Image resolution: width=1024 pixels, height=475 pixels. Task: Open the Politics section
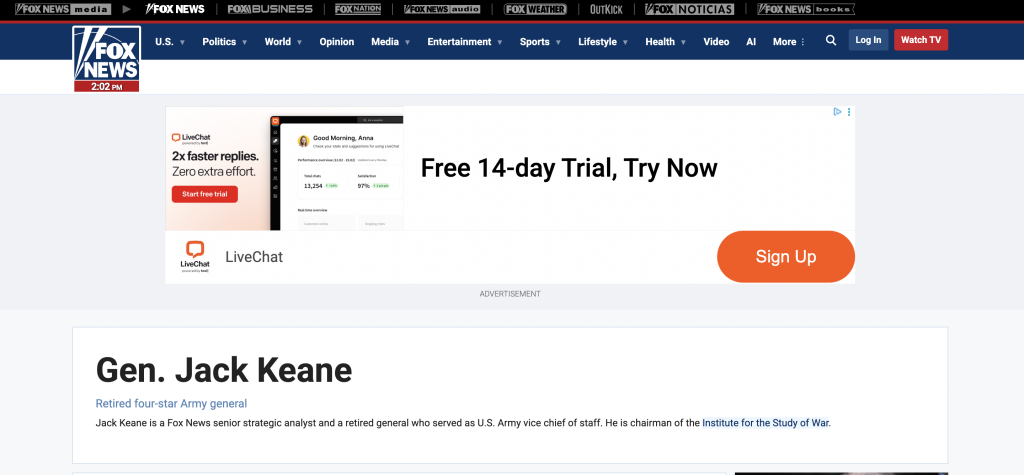pyautogui.click(x=219, y=41)
